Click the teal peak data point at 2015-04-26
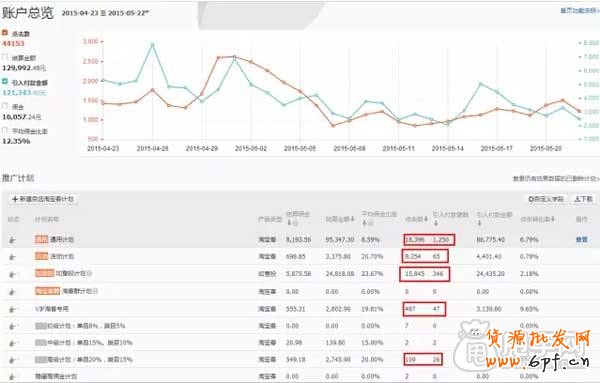The image size is (600, 383). (x=153, y=44)
